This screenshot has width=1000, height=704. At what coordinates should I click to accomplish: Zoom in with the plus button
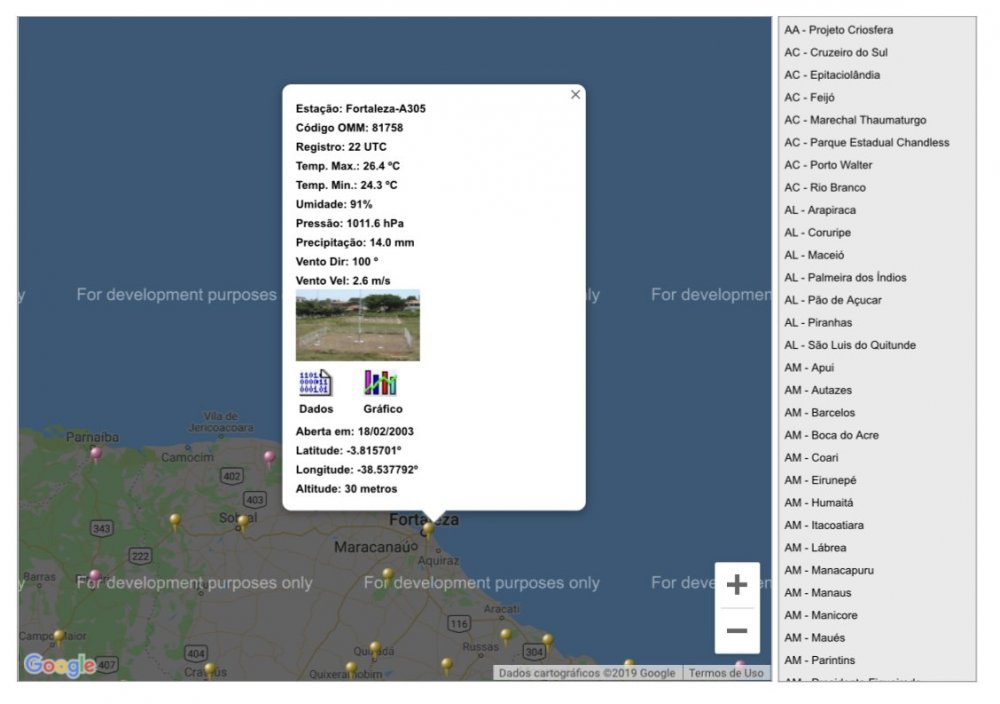[x=737, y=585]
